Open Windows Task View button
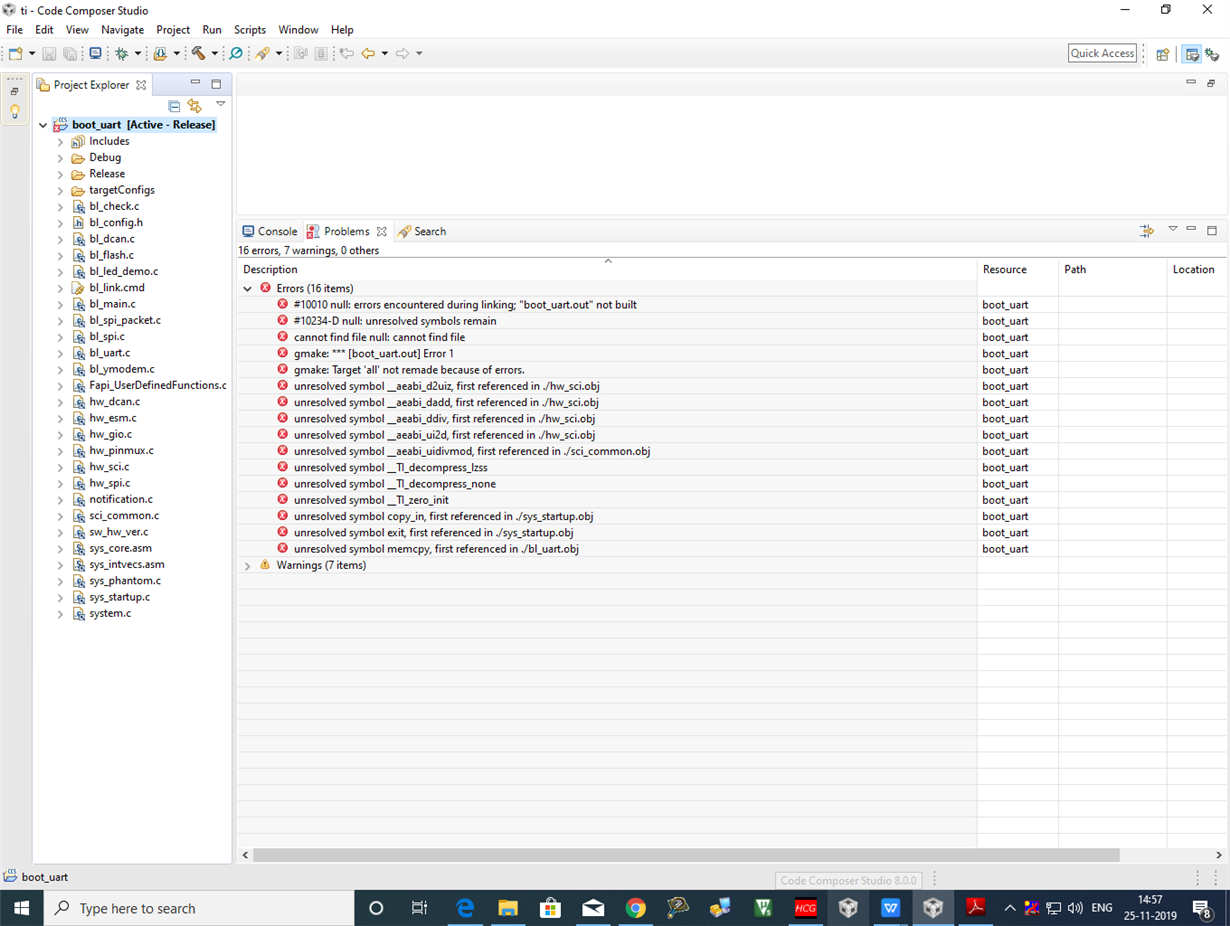Viewport: 1230px width, 926px height. tap(419, 908)
